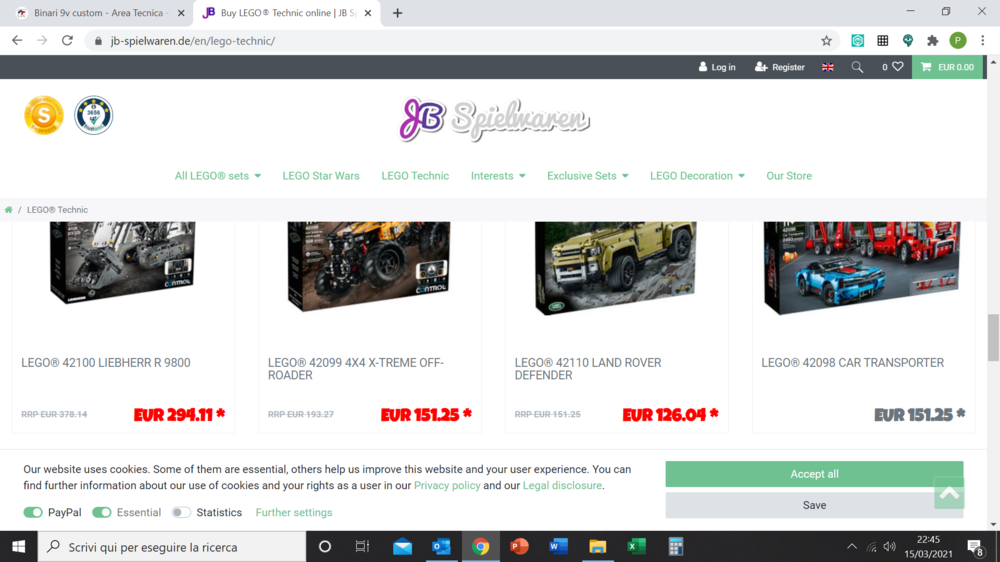Expand the Exclusive Sets dropdown

[x=587, y=176]
